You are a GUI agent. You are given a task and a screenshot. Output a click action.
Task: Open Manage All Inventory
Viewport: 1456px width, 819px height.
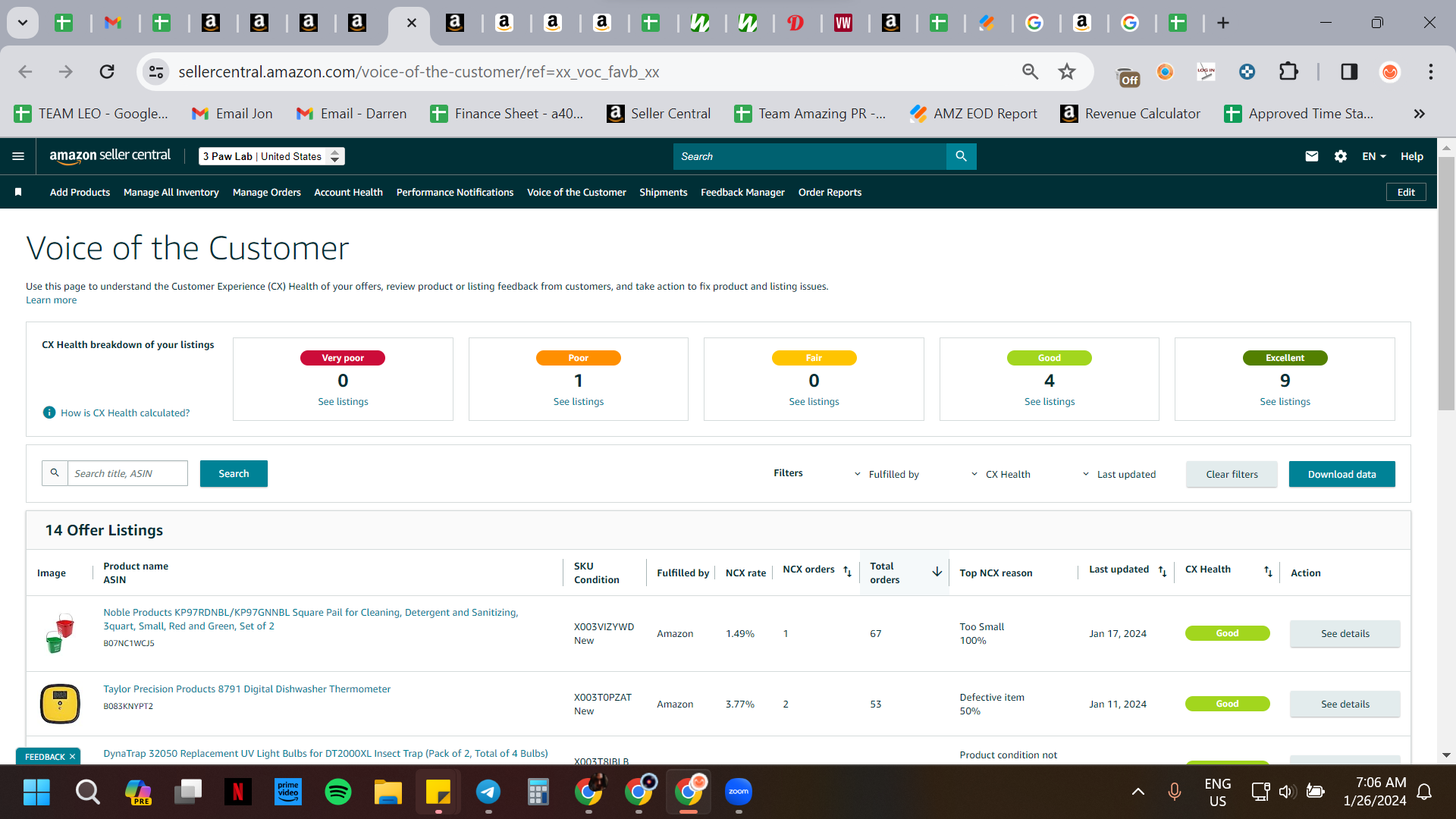tap(171, 192)
